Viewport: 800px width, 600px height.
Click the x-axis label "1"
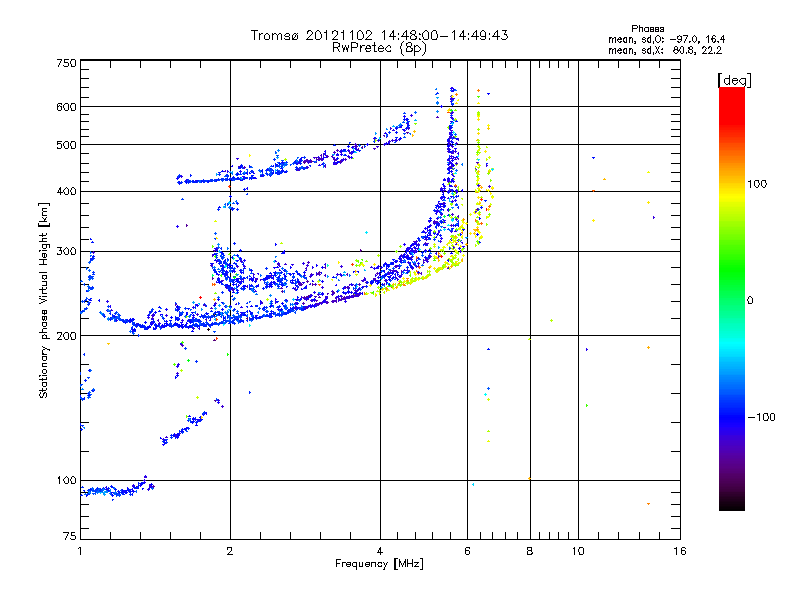pyautogui.click(x=80, y=551)
